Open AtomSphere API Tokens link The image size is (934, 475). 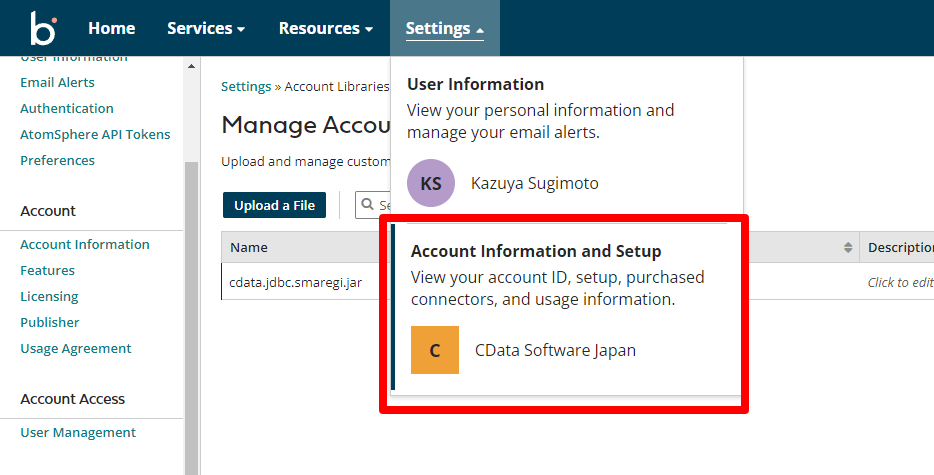point(95,134)
